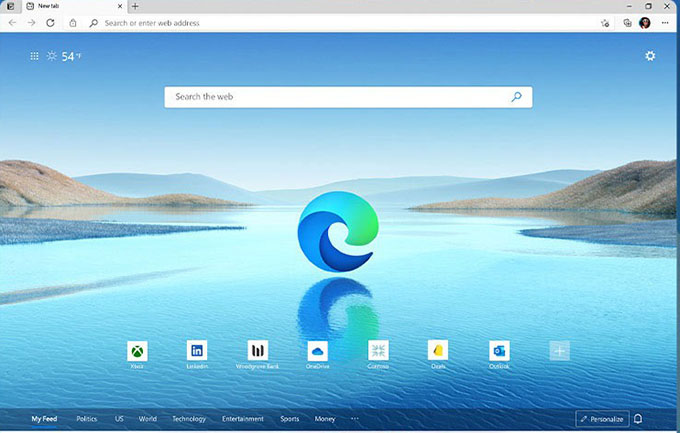
Task: Open the Outlook quick link
Action: (499, 355)
